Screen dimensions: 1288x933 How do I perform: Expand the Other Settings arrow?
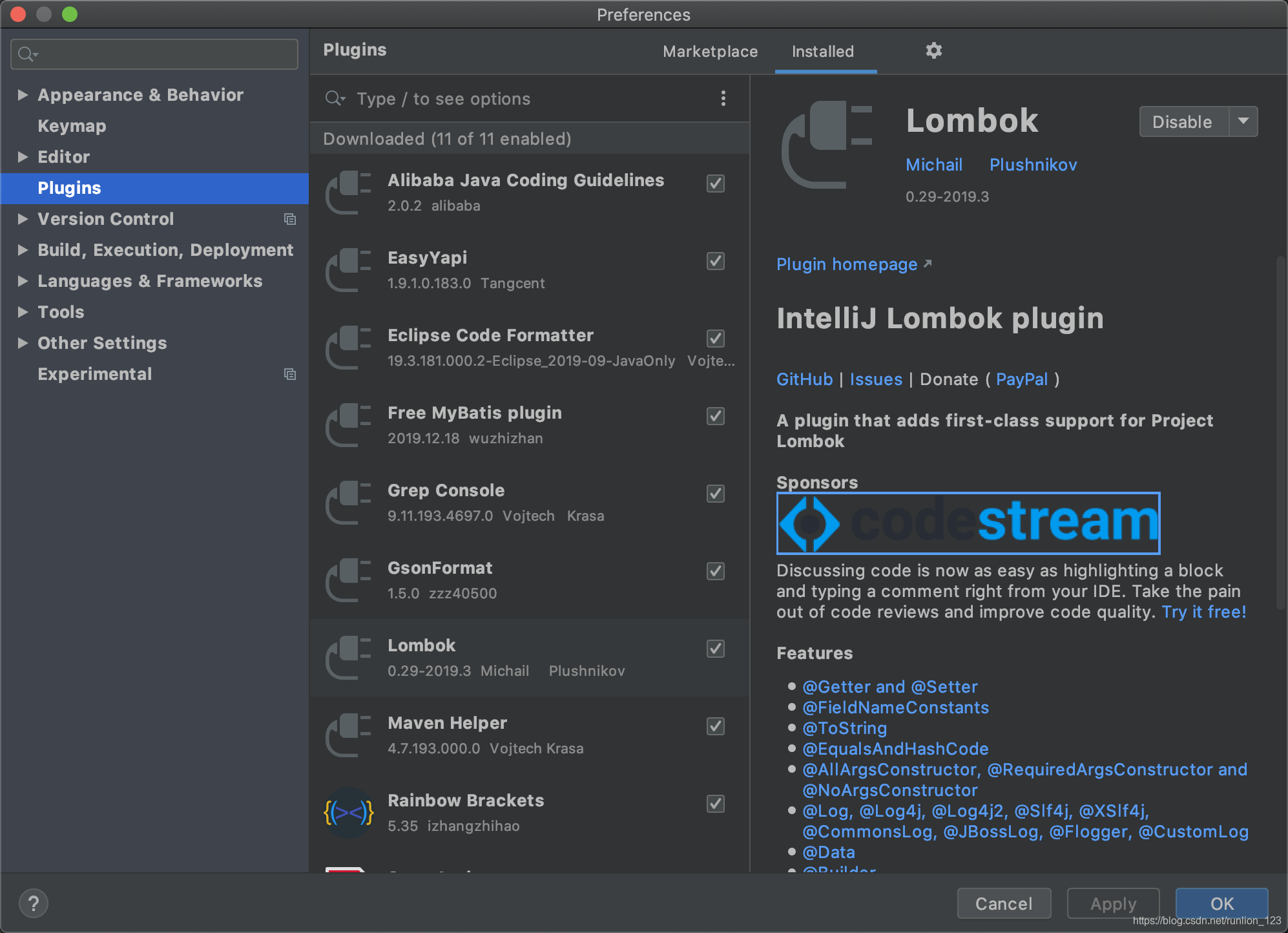click(x=23, y=343)
